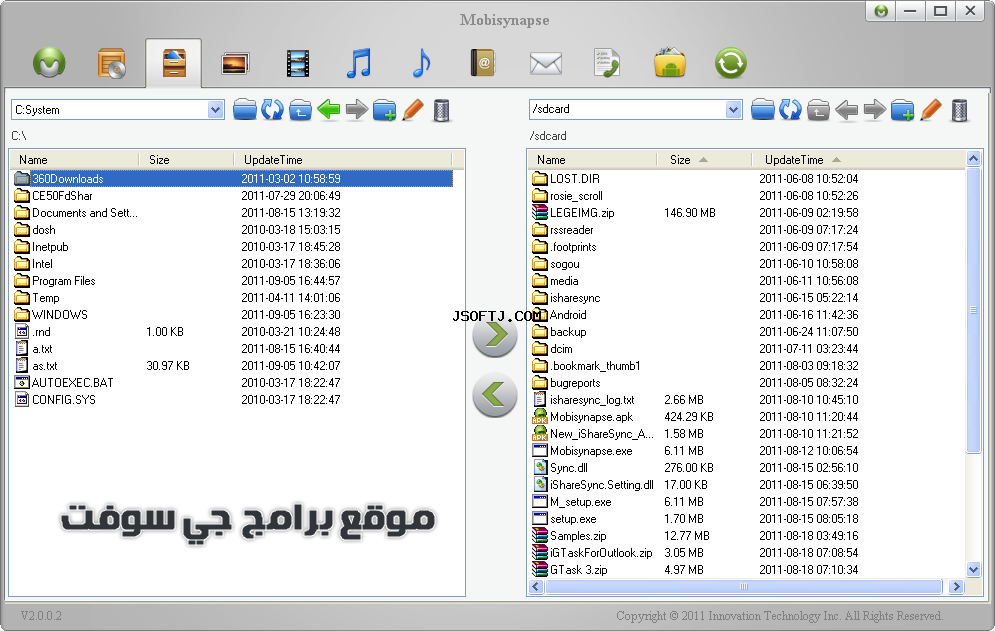Refresh the left pane file list
Image resolution: width=995 pixels, height=631 pixels.
coord(272,110)
